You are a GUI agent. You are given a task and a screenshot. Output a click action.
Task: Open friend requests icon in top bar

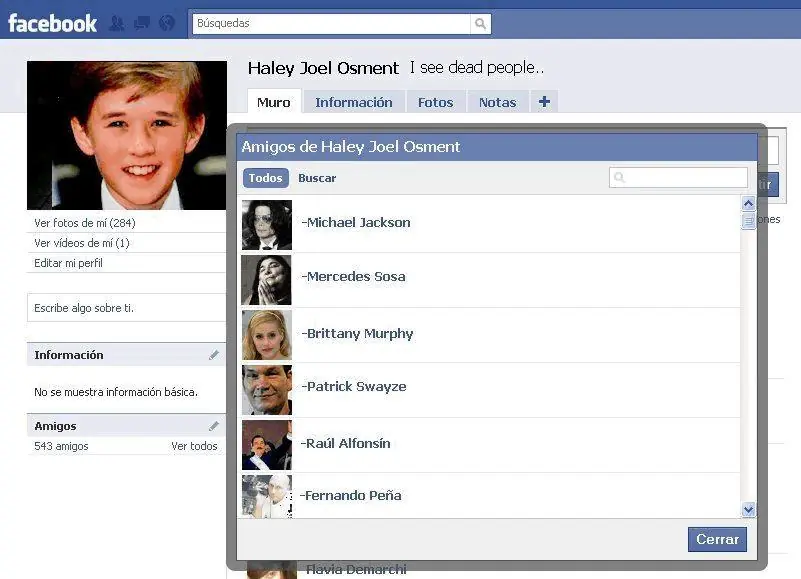click(x=117, y=23)
